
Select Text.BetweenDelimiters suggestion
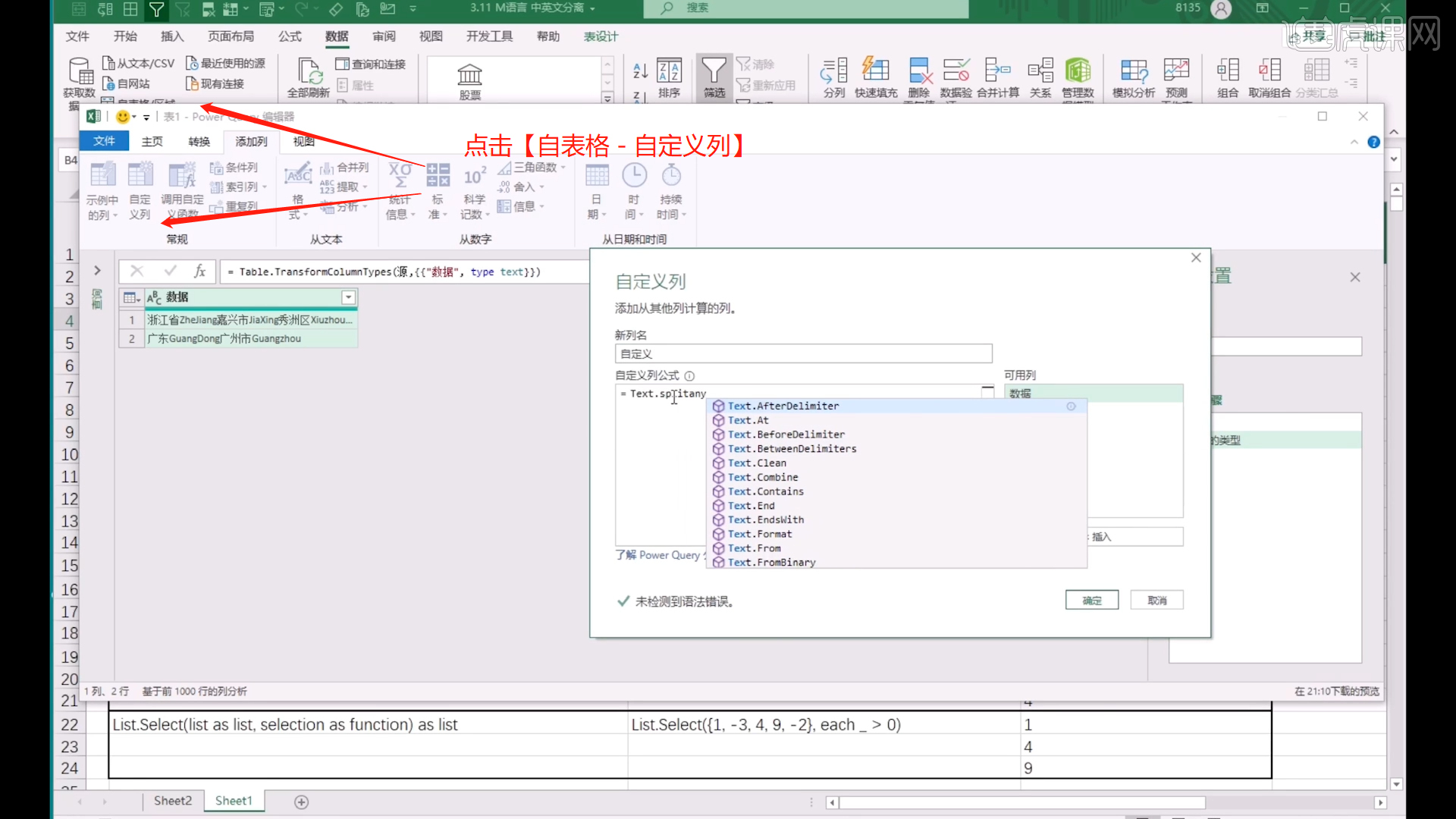click(896, 449)
